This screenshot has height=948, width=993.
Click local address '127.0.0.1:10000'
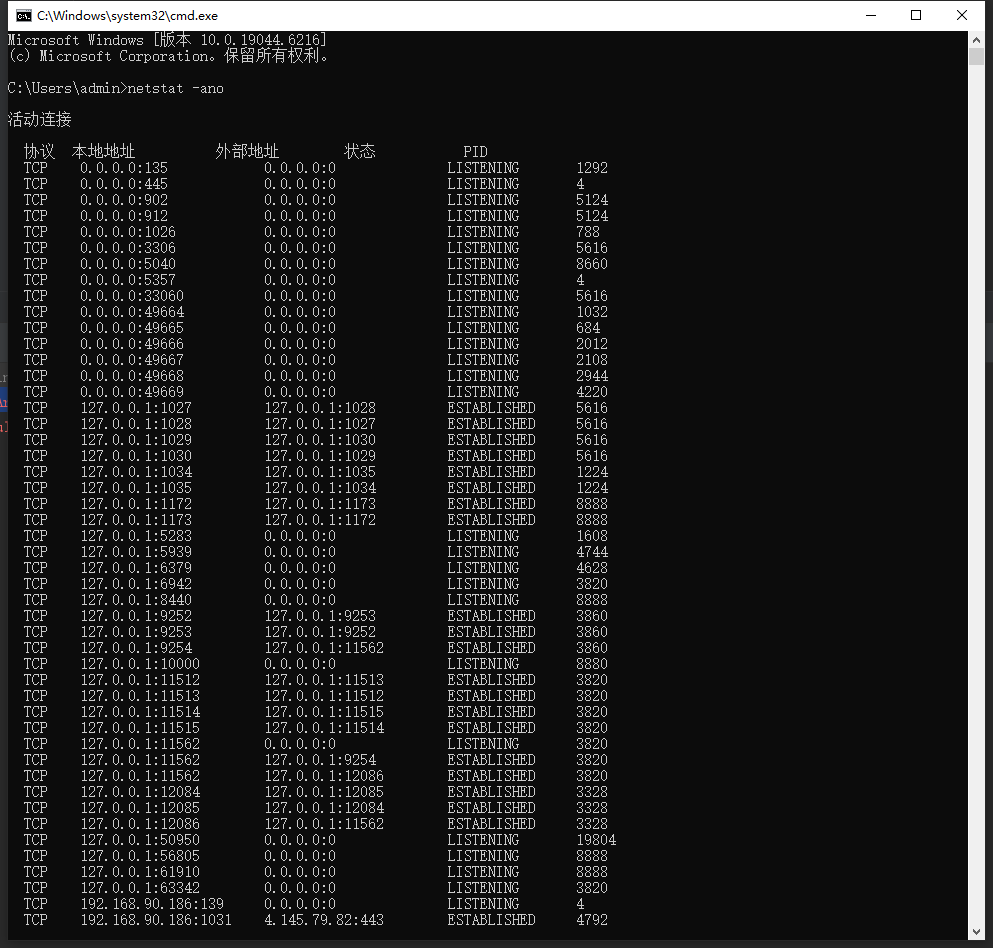139,664
